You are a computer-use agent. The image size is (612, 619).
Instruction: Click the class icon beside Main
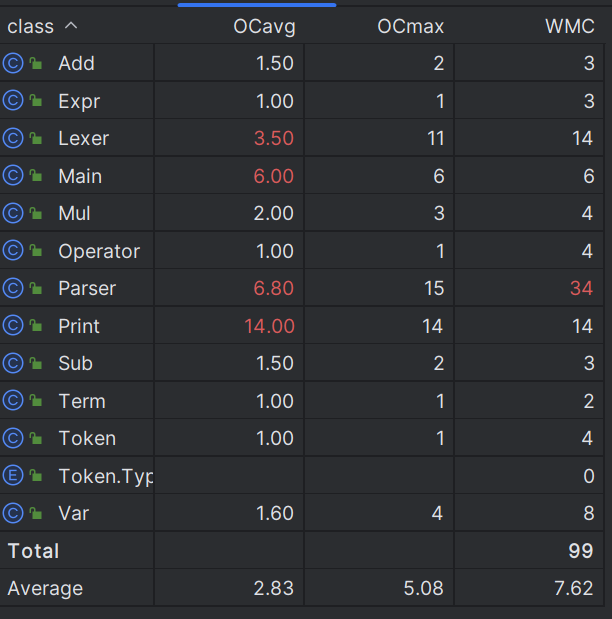click(13, 176)
